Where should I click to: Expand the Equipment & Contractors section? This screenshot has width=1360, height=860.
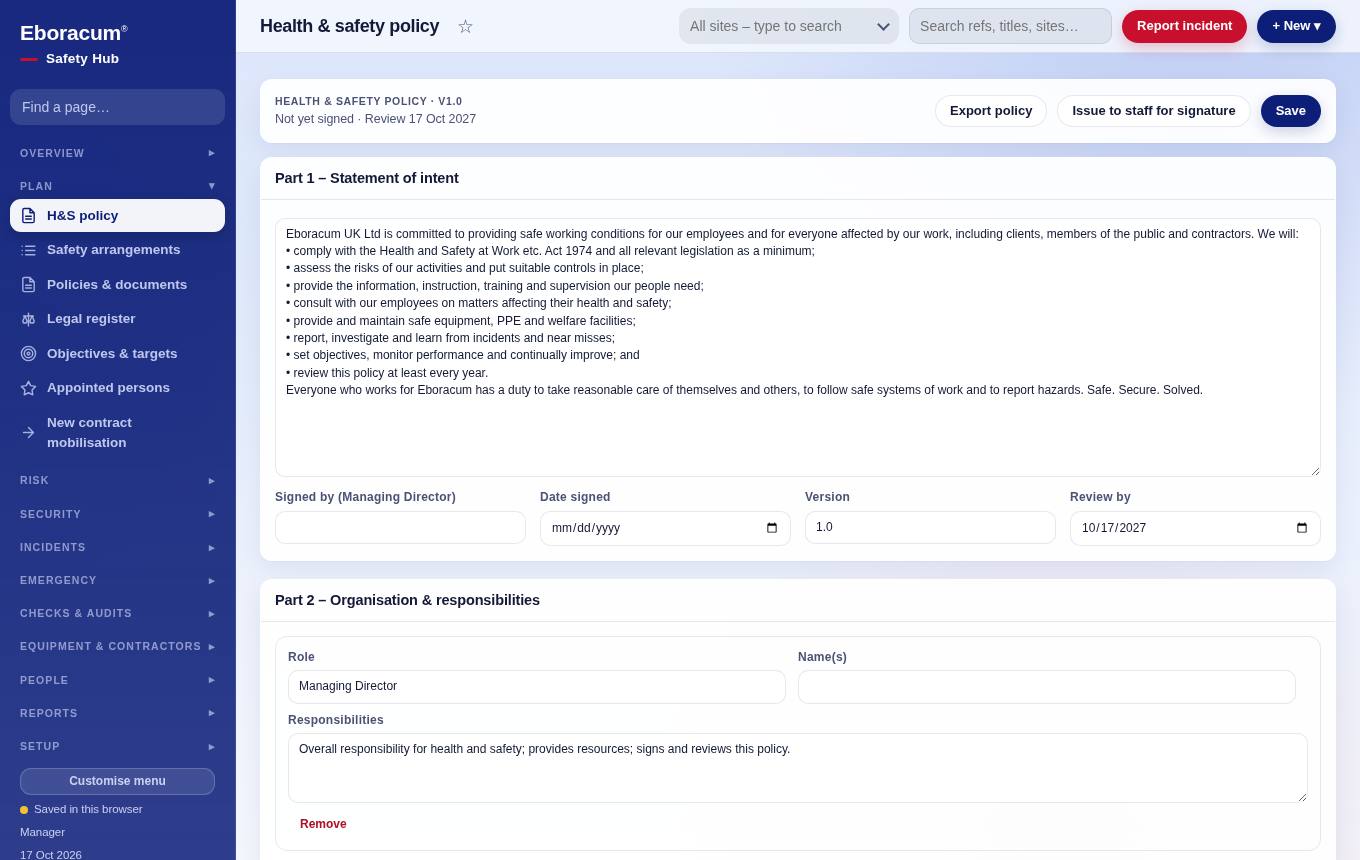117,647
